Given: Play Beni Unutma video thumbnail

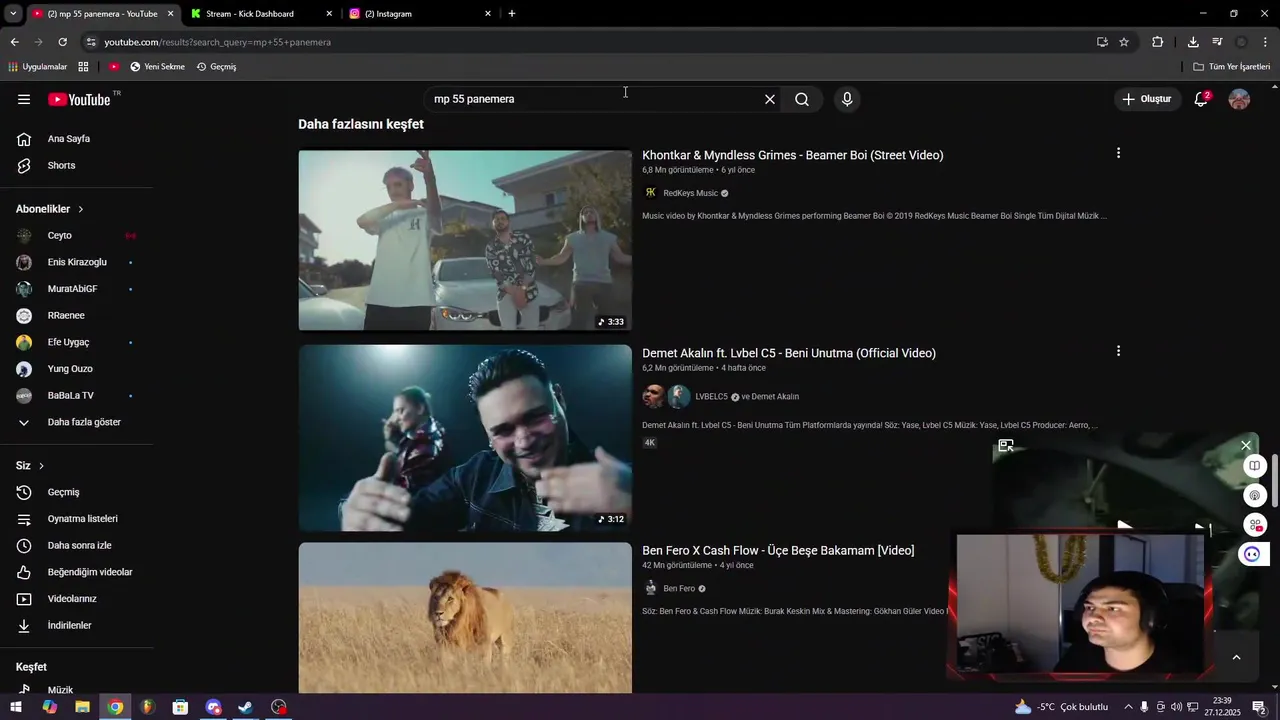Looking at the screenshot, I should coord(465,438).
